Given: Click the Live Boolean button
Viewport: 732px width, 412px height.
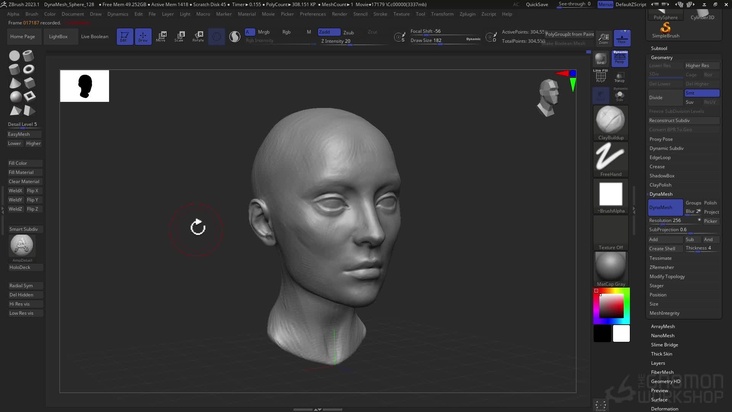Looking at the screenshot, I should point(94,36).
